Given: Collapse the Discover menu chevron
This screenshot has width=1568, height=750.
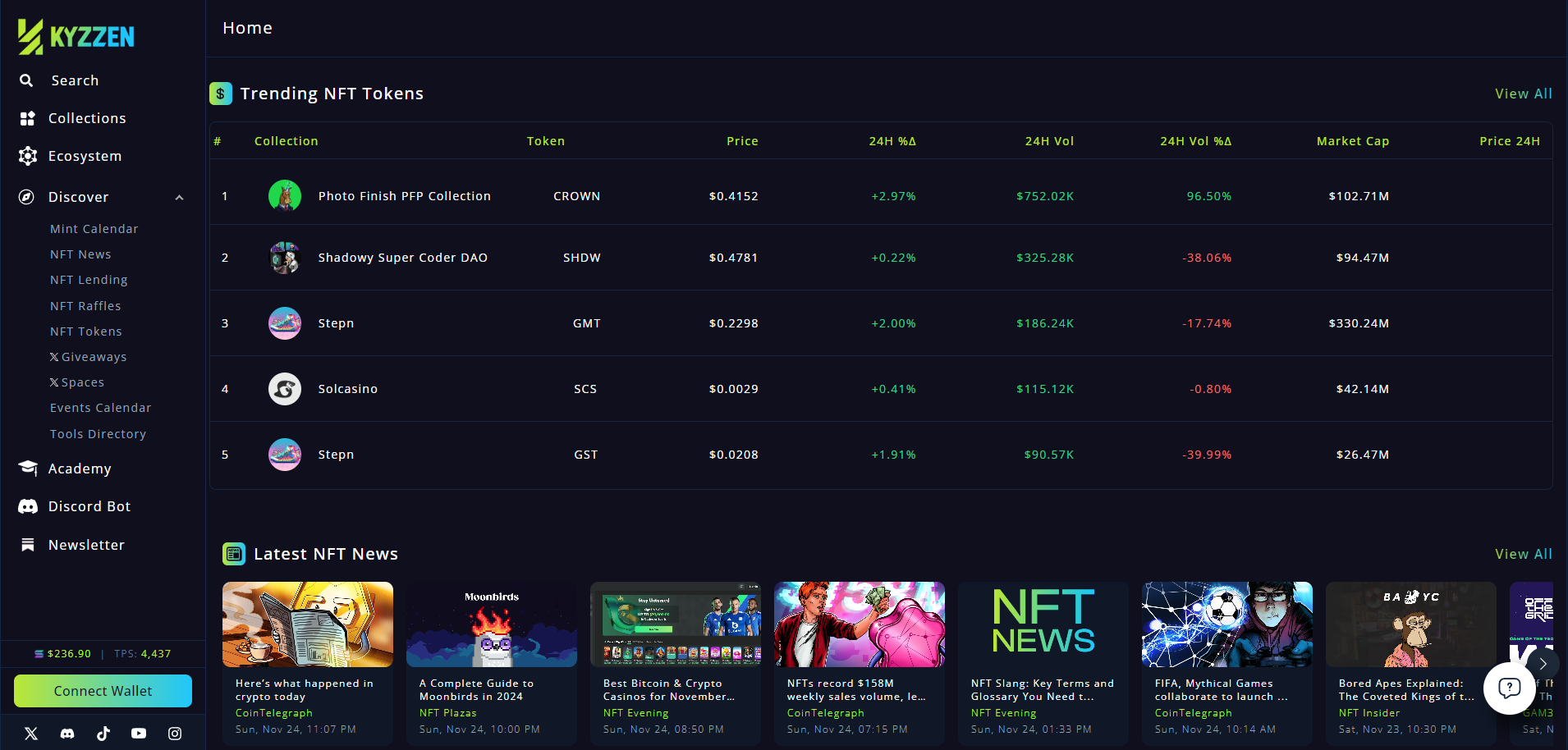Looking at the screenshot, I should tap(179, 198).
